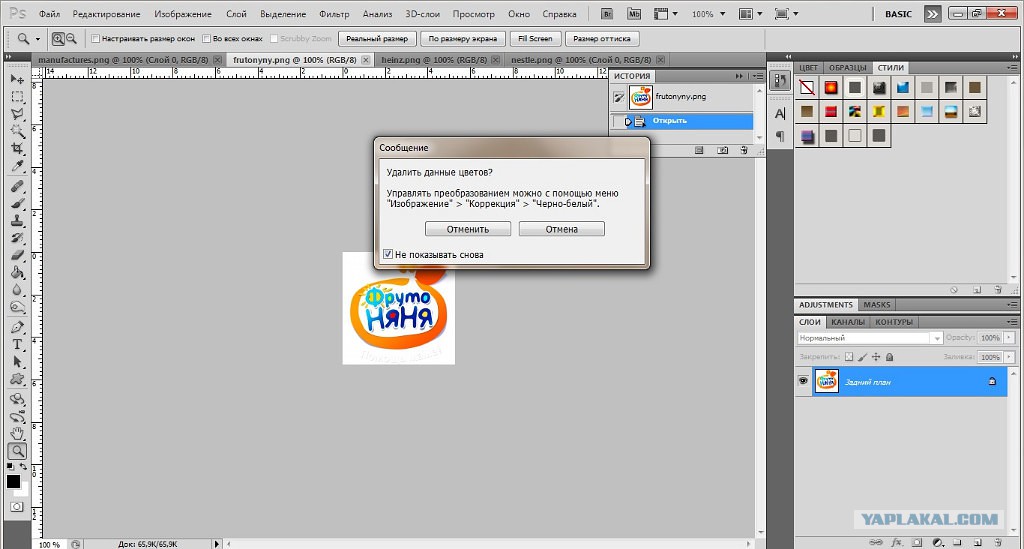Toggle lock transparent pixels in Layers

click(849, 357)
